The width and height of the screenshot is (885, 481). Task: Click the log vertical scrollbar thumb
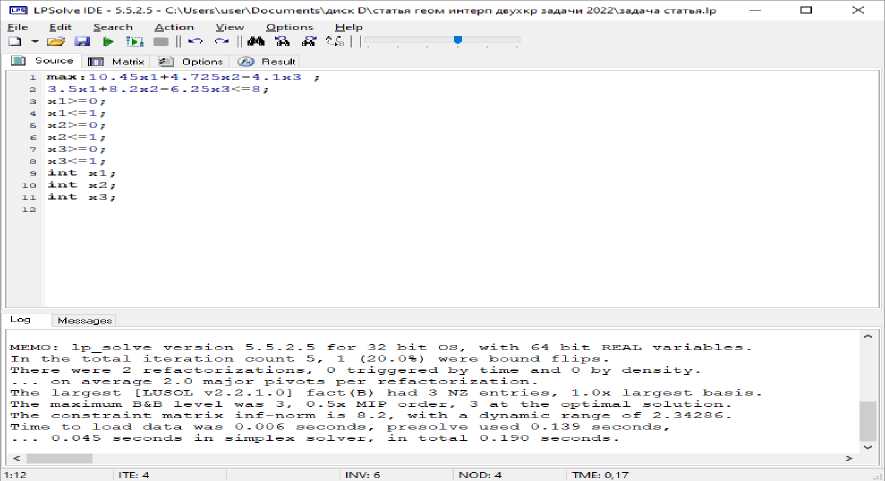868,421
